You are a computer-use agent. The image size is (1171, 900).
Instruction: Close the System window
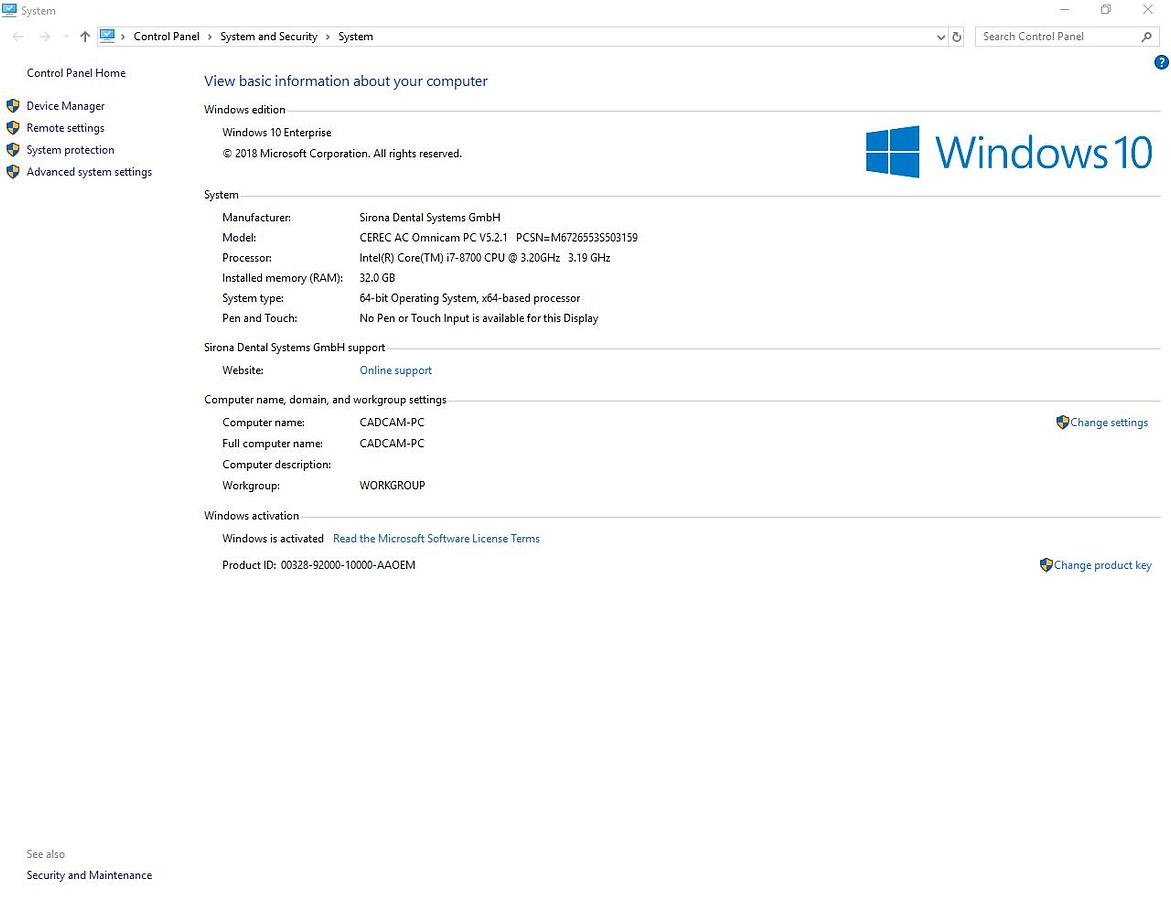[x=1148, y=10]
